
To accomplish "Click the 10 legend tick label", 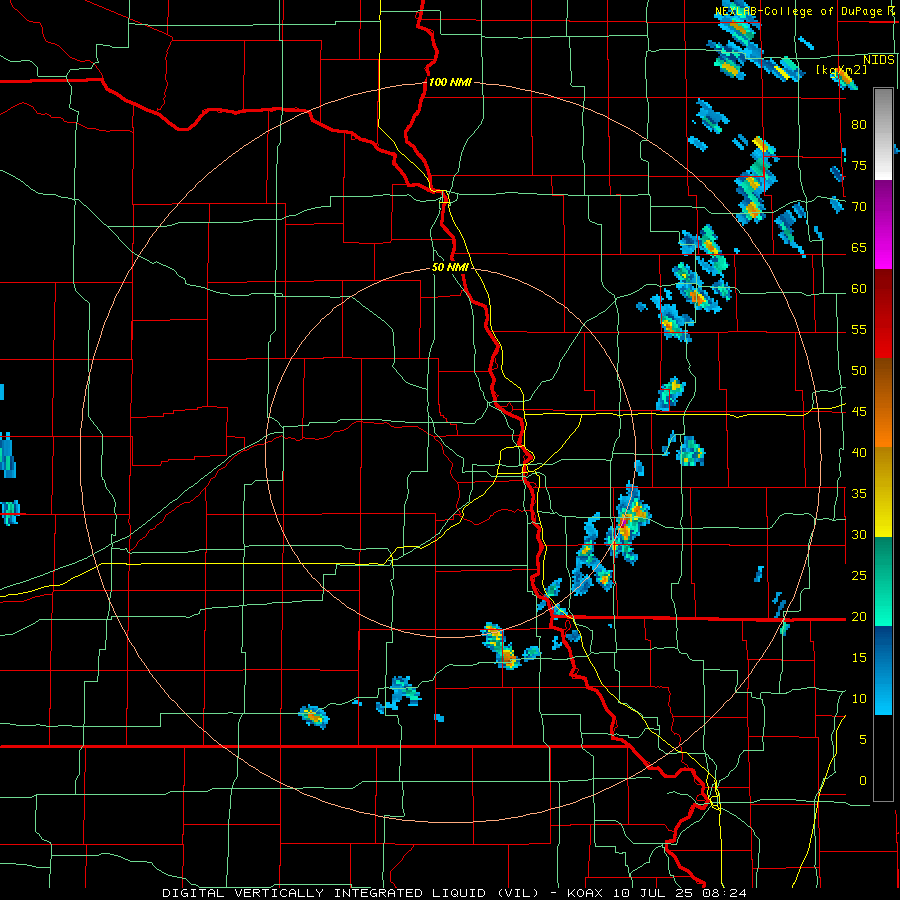I will click(x=859, y=699).
